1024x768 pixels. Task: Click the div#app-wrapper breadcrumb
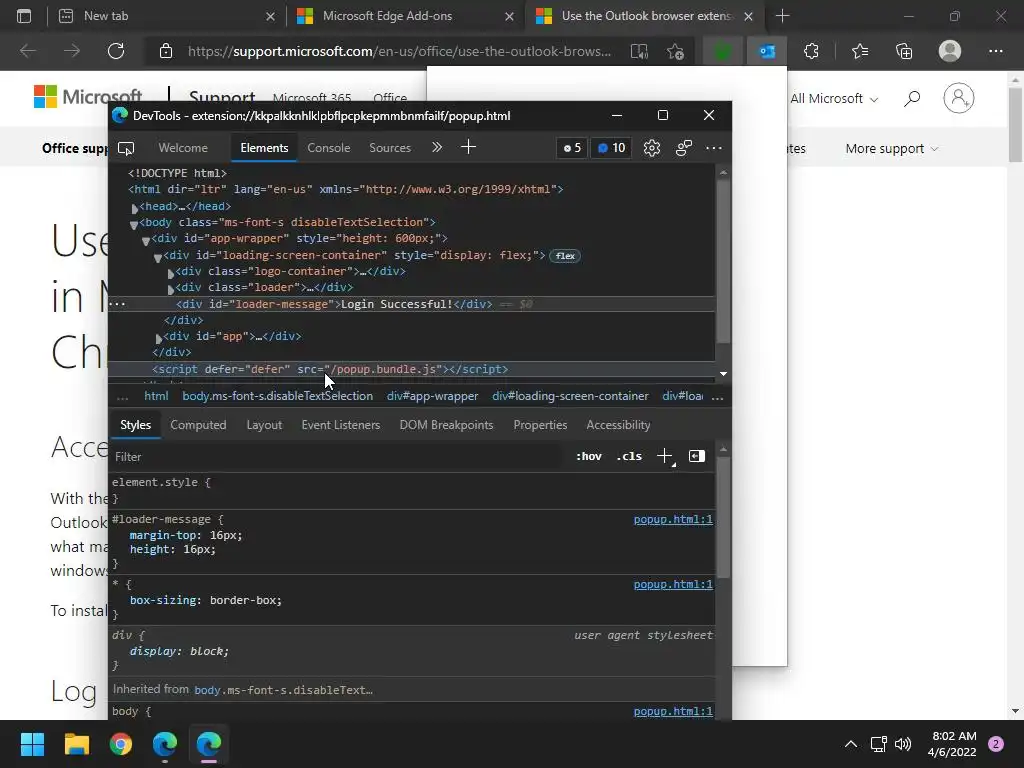pos(432,396)
